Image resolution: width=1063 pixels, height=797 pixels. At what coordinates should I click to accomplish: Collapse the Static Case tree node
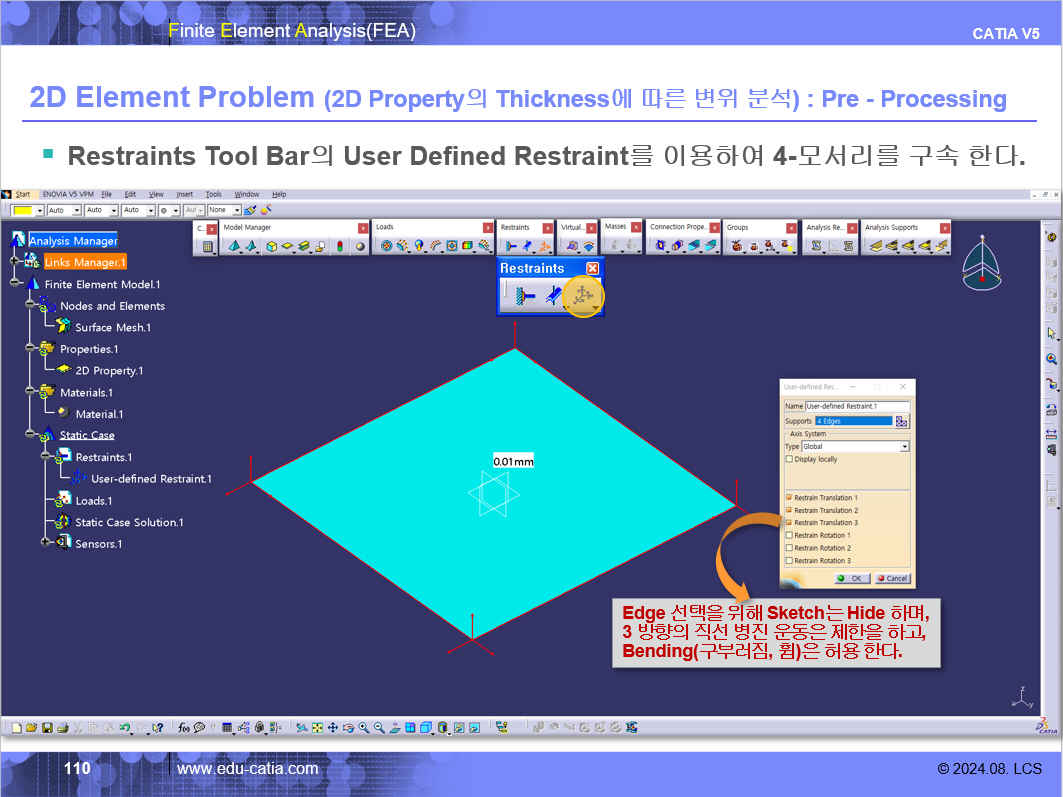[x=31, y=436]
